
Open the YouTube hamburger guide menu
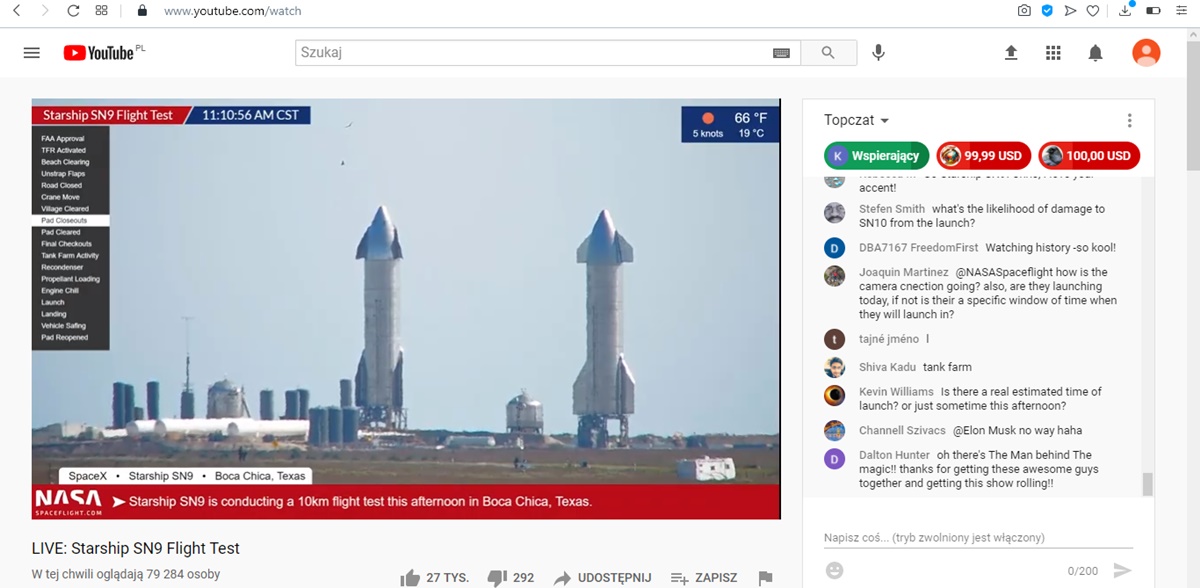32,53
